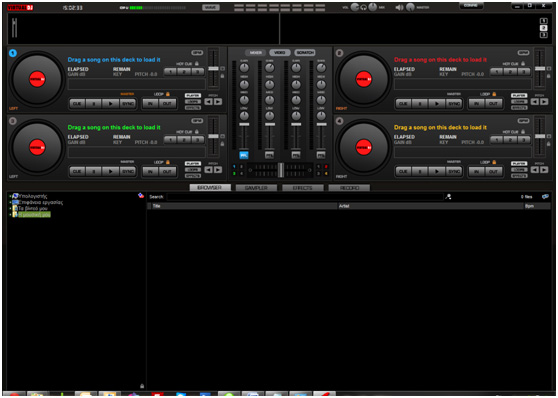This screenshot has width=558, height=398.
Task: Open the BROWSER tab
Action: point(210,188)
